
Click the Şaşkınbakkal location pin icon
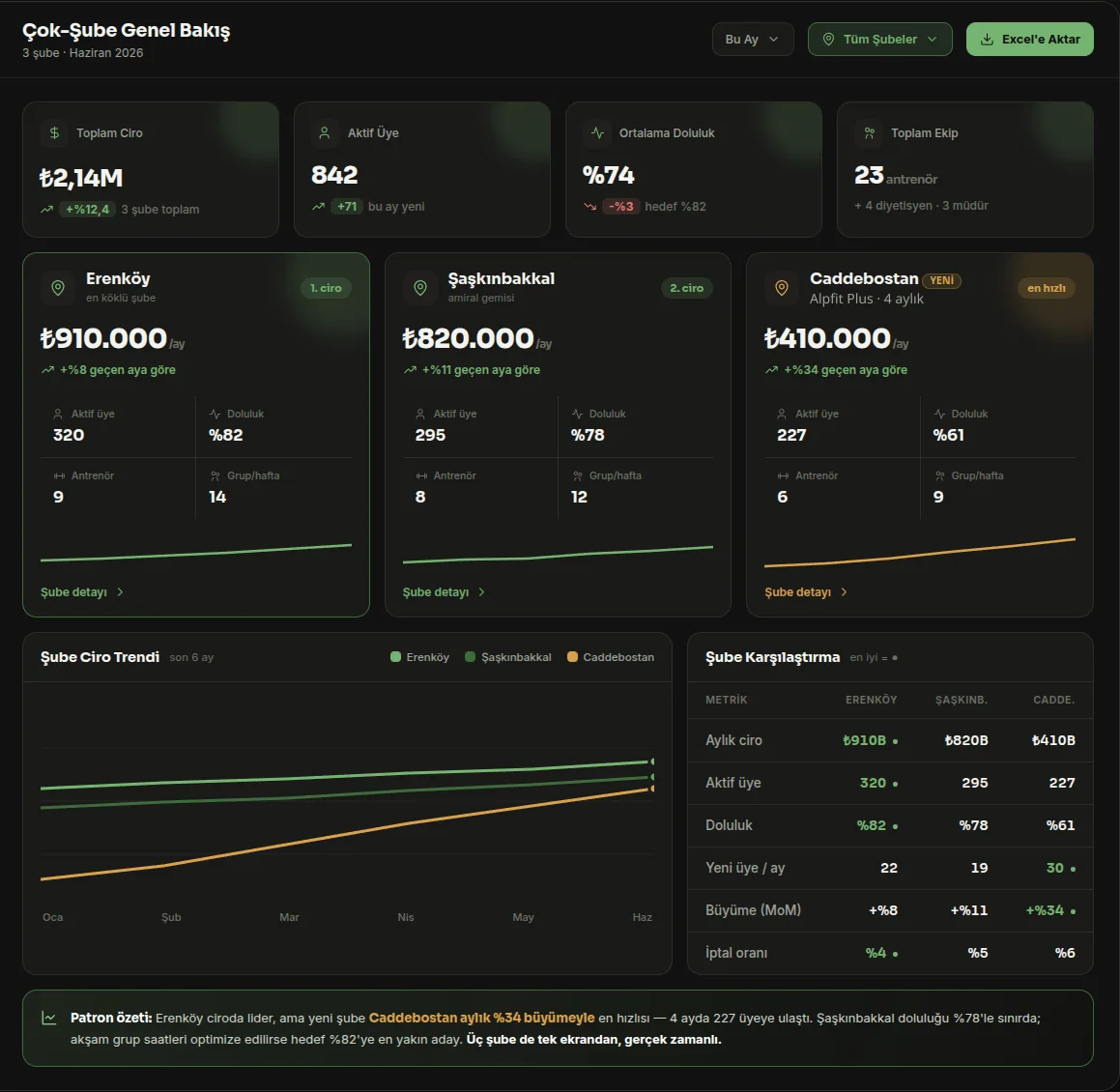click(x=420, y=288)
